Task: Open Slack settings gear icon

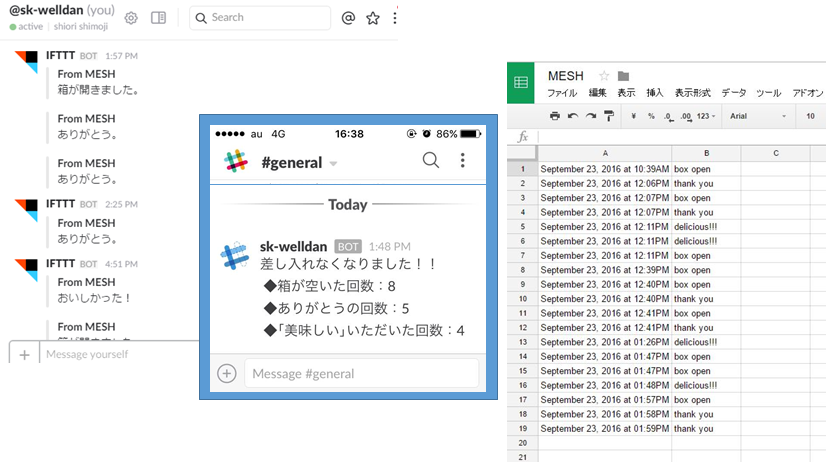Action: pyautogui.click(x=131, y=18)
